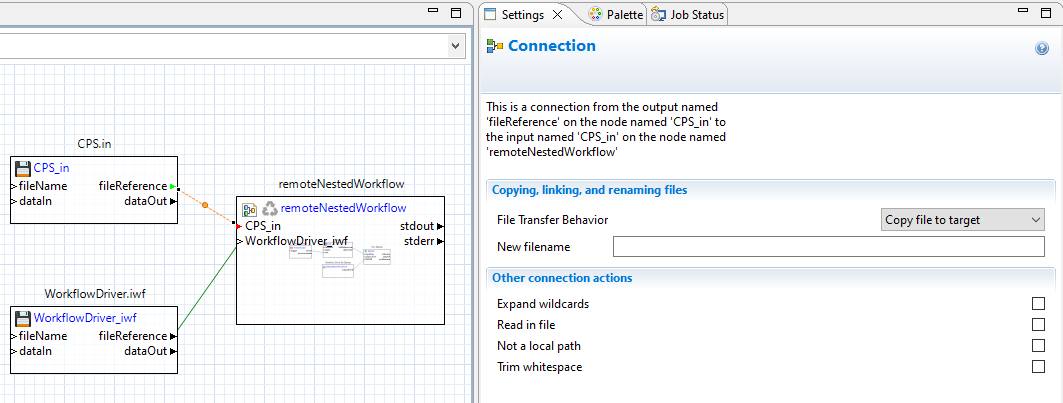Click the Job Status tab icon

click(x=658, y=15)
